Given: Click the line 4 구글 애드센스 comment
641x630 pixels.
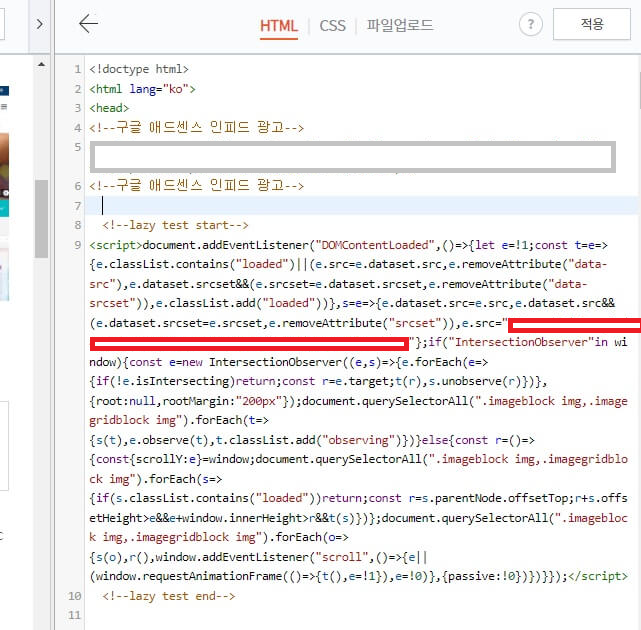Looking at the screenshot, I should click(x=197, y=128).
